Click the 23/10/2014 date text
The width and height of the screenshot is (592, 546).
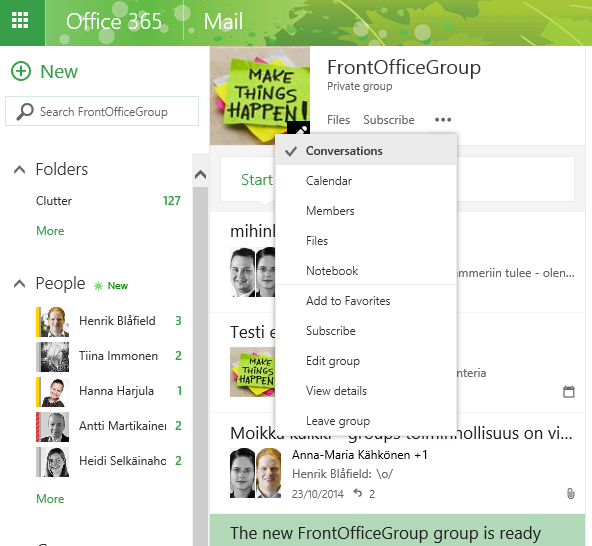[318, 494]
